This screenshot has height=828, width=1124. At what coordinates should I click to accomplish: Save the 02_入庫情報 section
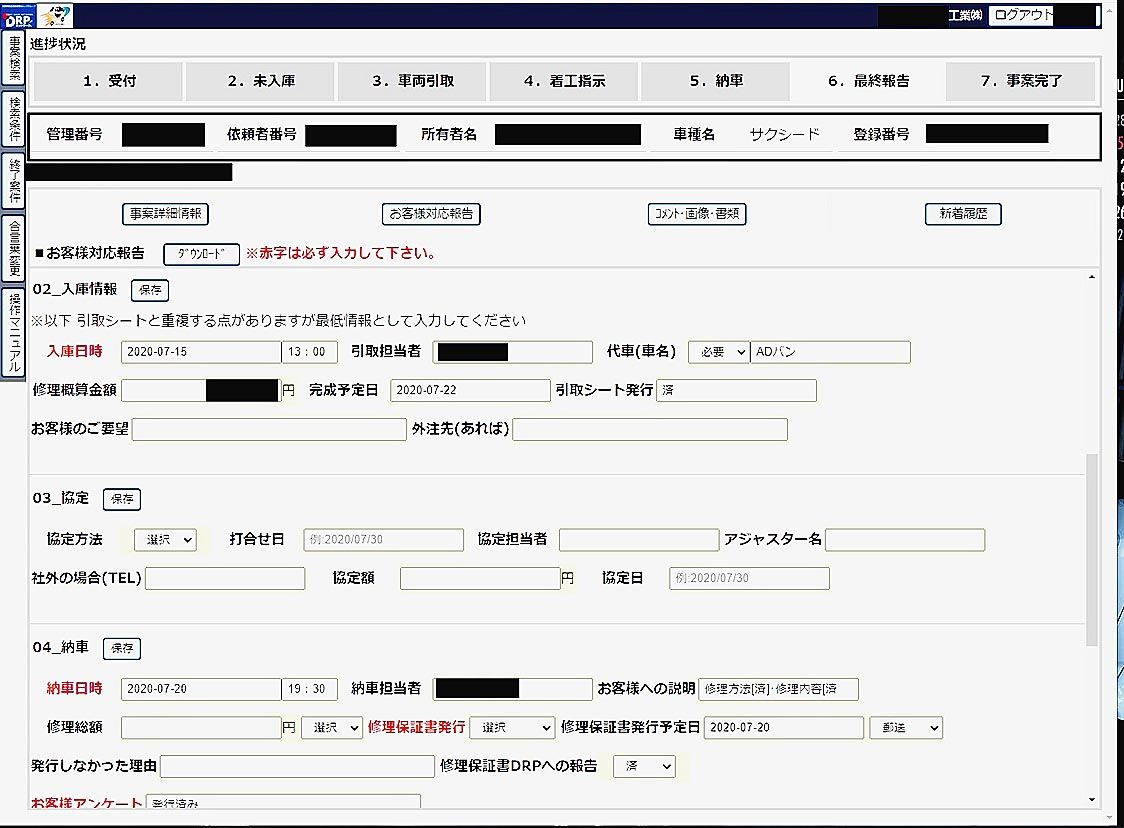click(150, 290)
